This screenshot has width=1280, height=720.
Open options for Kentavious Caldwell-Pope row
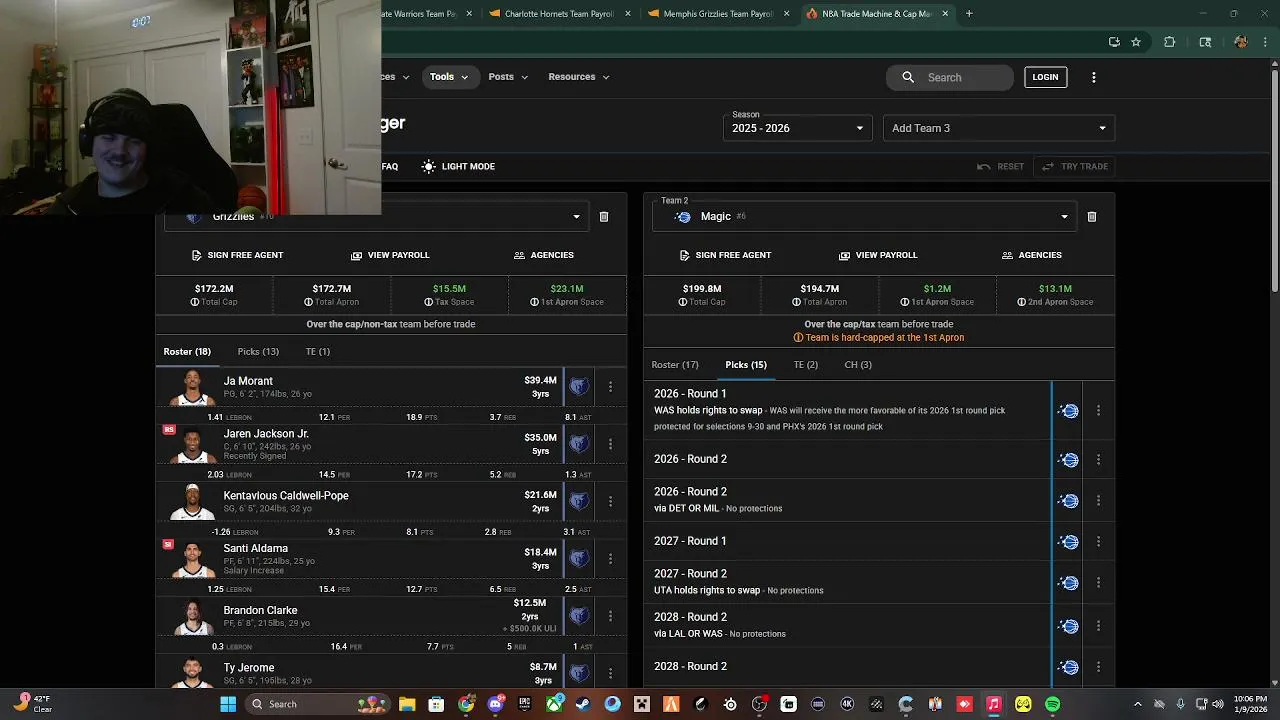point(610,501)
